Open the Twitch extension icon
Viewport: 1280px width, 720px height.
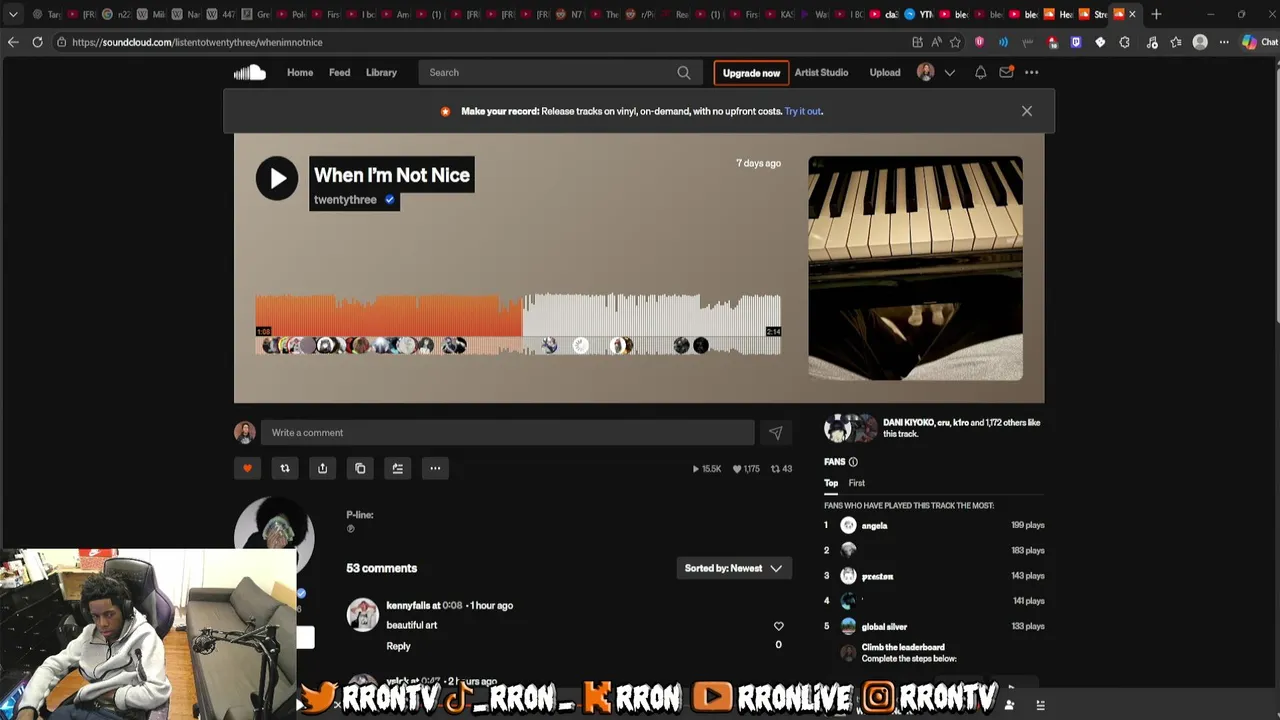(1076, 42)
